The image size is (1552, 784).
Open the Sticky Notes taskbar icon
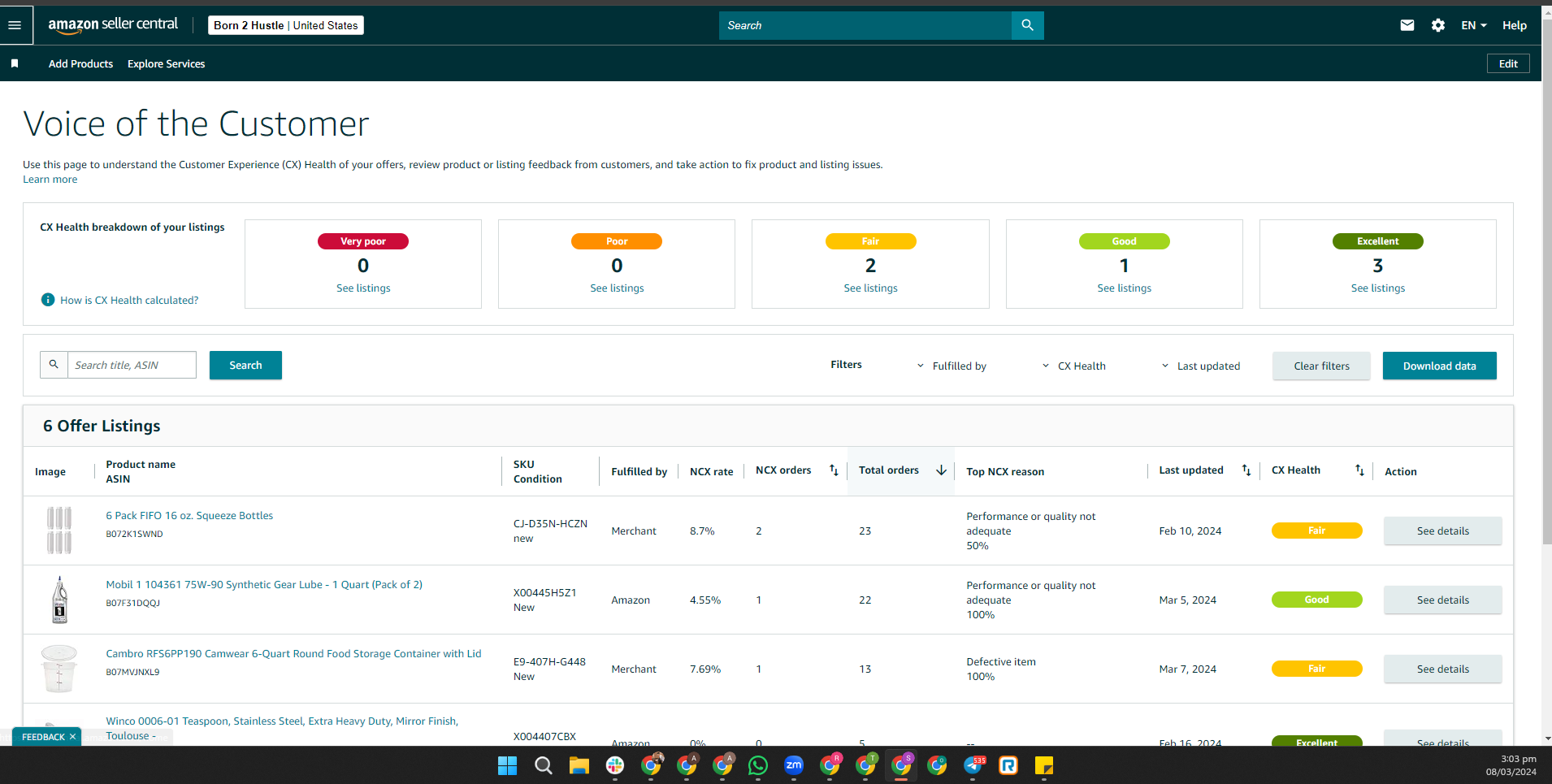pos(1044,765)
